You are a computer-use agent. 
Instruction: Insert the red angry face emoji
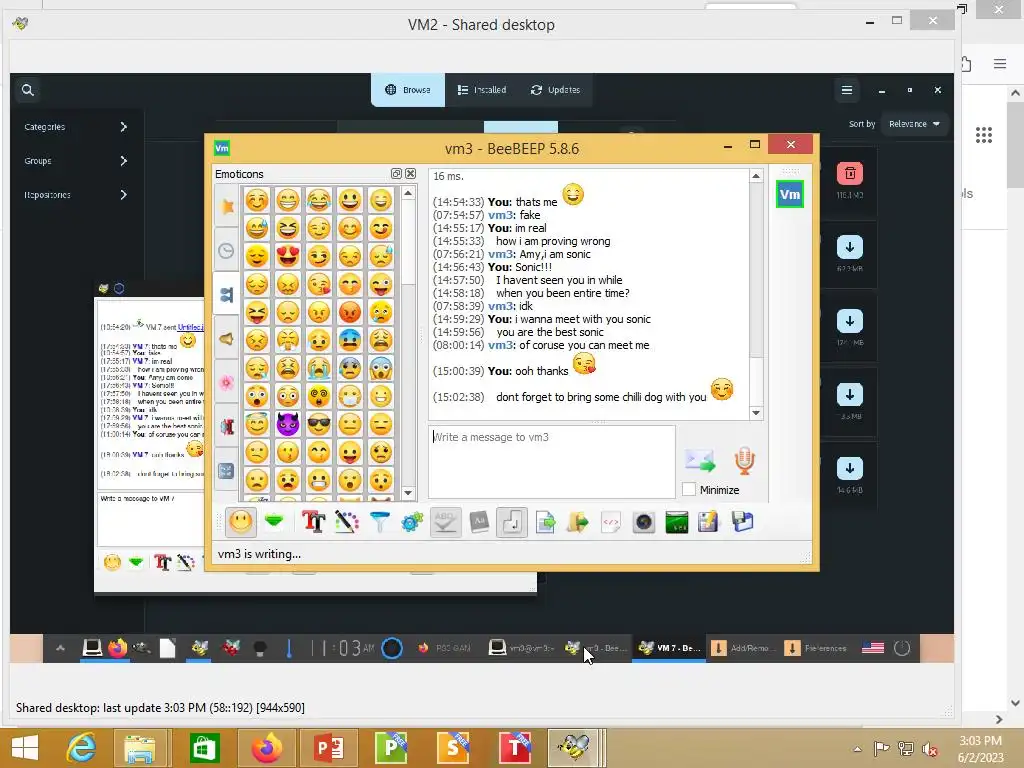[350, 312]
